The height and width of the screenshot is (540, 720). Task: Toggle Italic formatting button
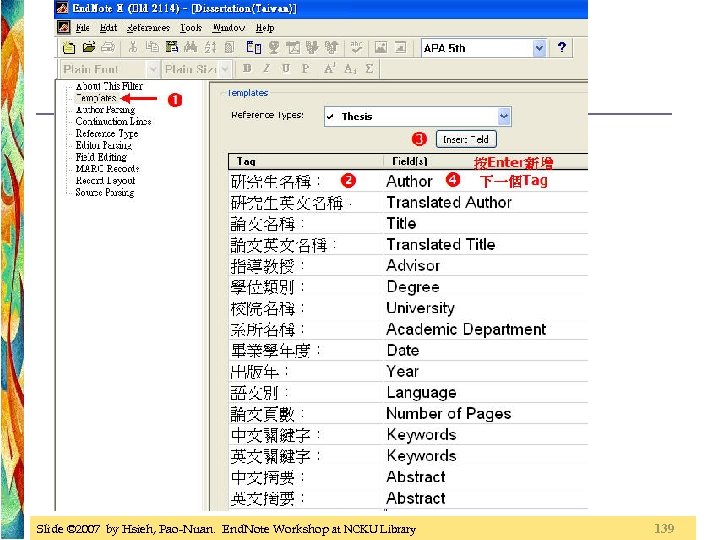266,69
